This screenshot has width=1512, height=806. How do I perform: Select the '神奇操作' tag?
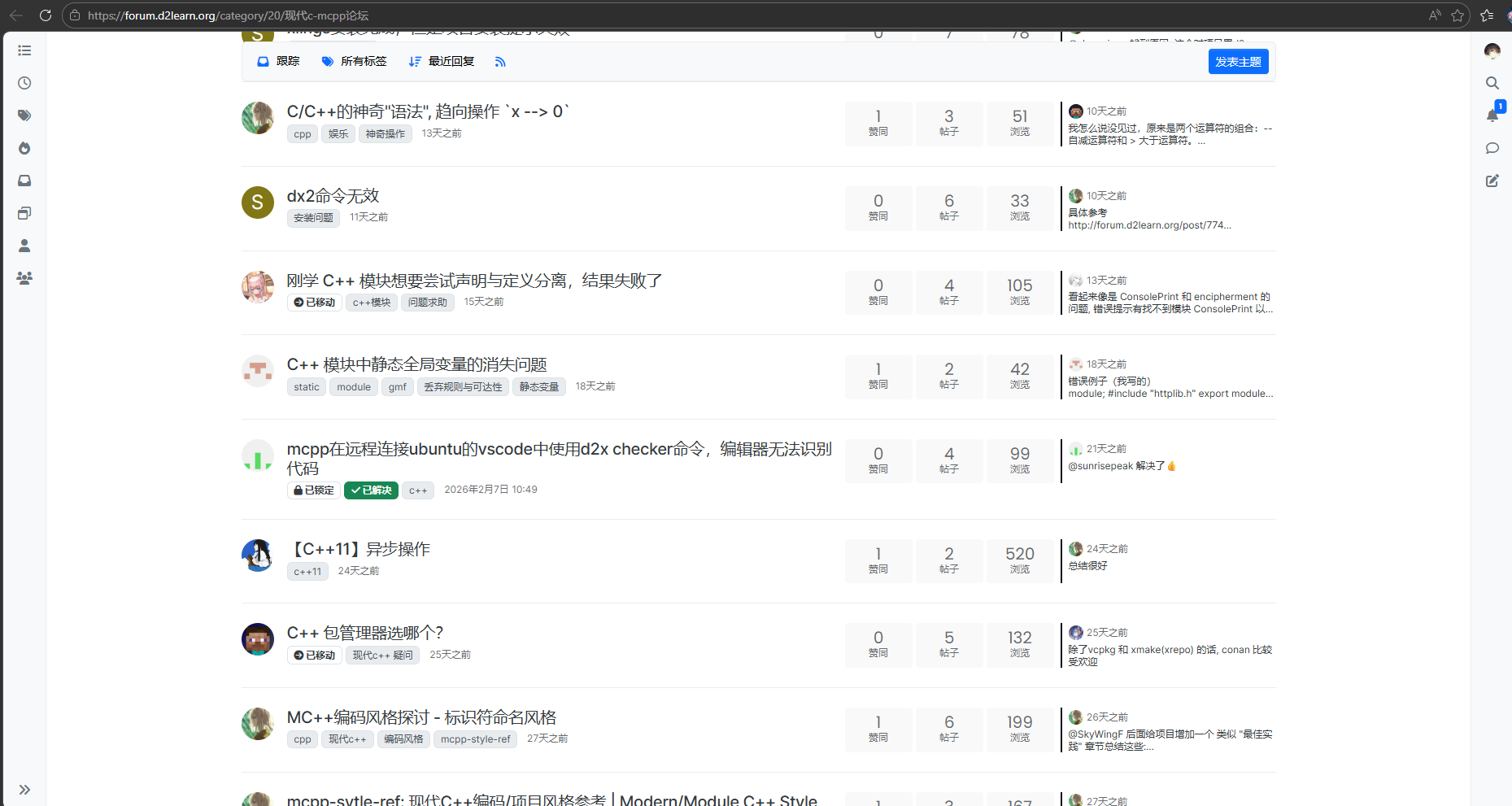[x=385, y=134]
